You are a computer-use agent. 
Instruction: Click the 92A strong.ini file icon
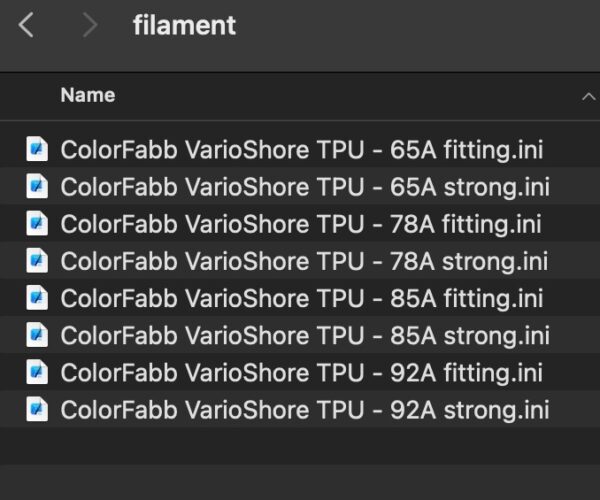[37, 409]
